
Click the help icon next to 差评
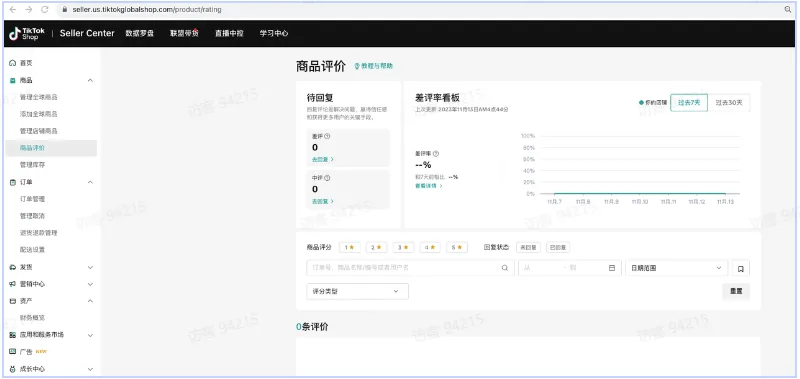click(327, 137)
